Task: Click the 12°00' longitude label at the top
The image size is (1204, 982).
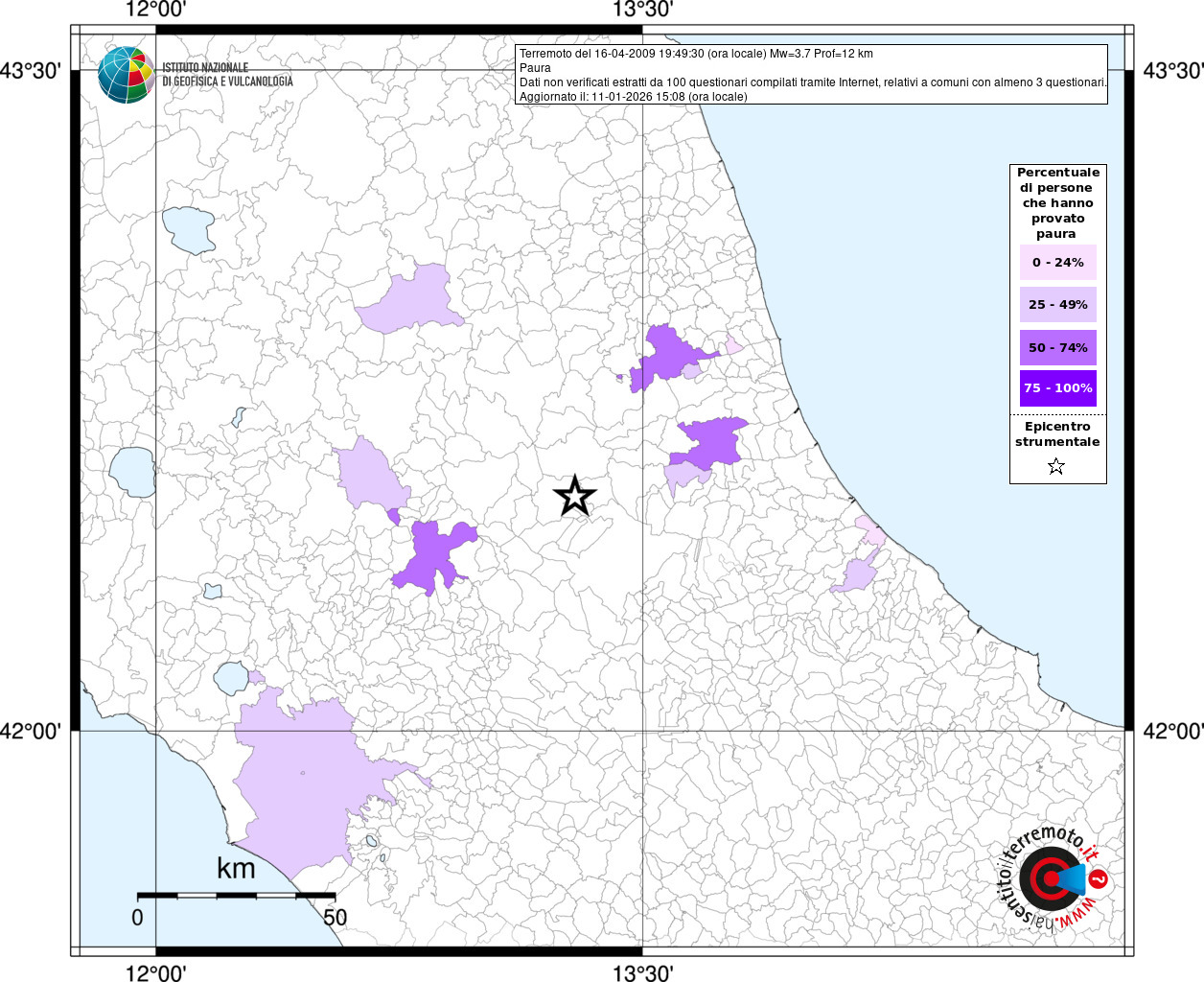Action: [x=156, y=11]
